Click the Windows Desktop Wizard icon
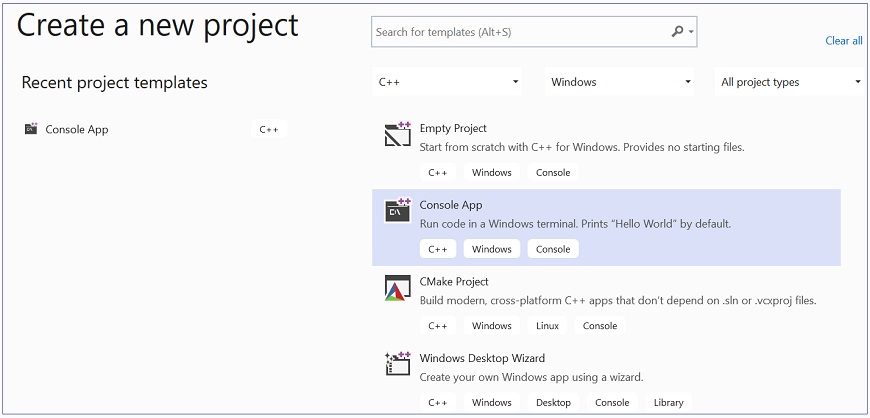The image size is (870, 418). pos(397,364)
